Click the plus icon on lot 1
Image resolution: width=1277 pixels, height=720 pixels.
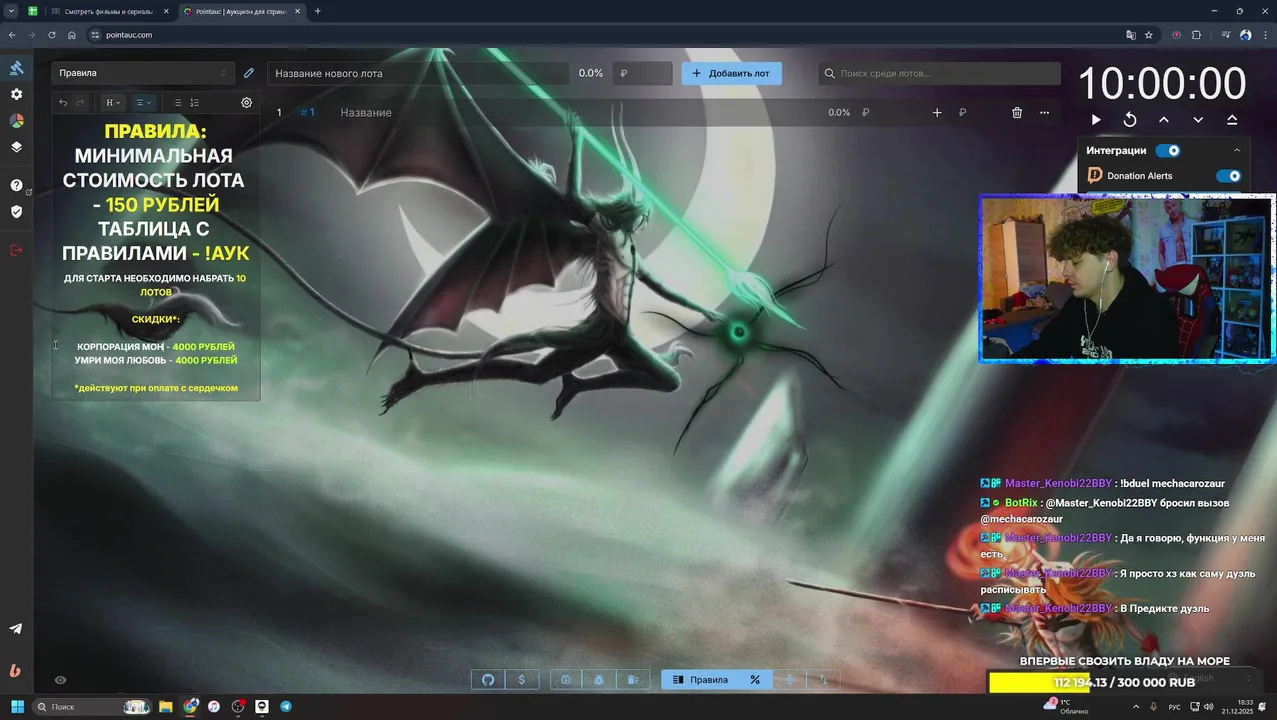937,113
